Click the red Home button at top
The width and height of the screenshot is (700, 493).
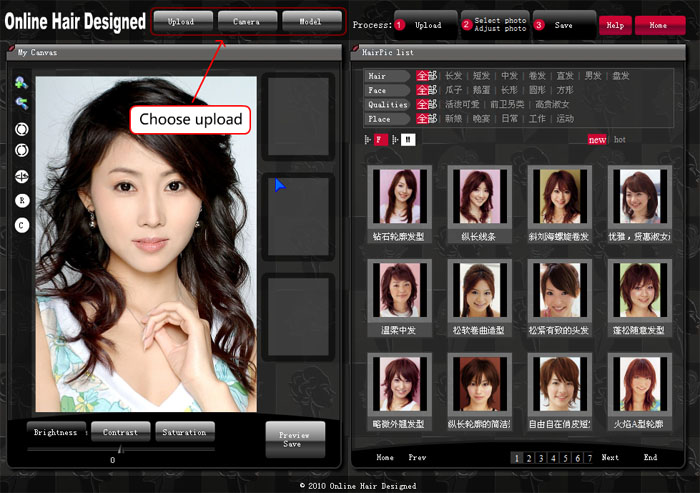pos(660,25)
